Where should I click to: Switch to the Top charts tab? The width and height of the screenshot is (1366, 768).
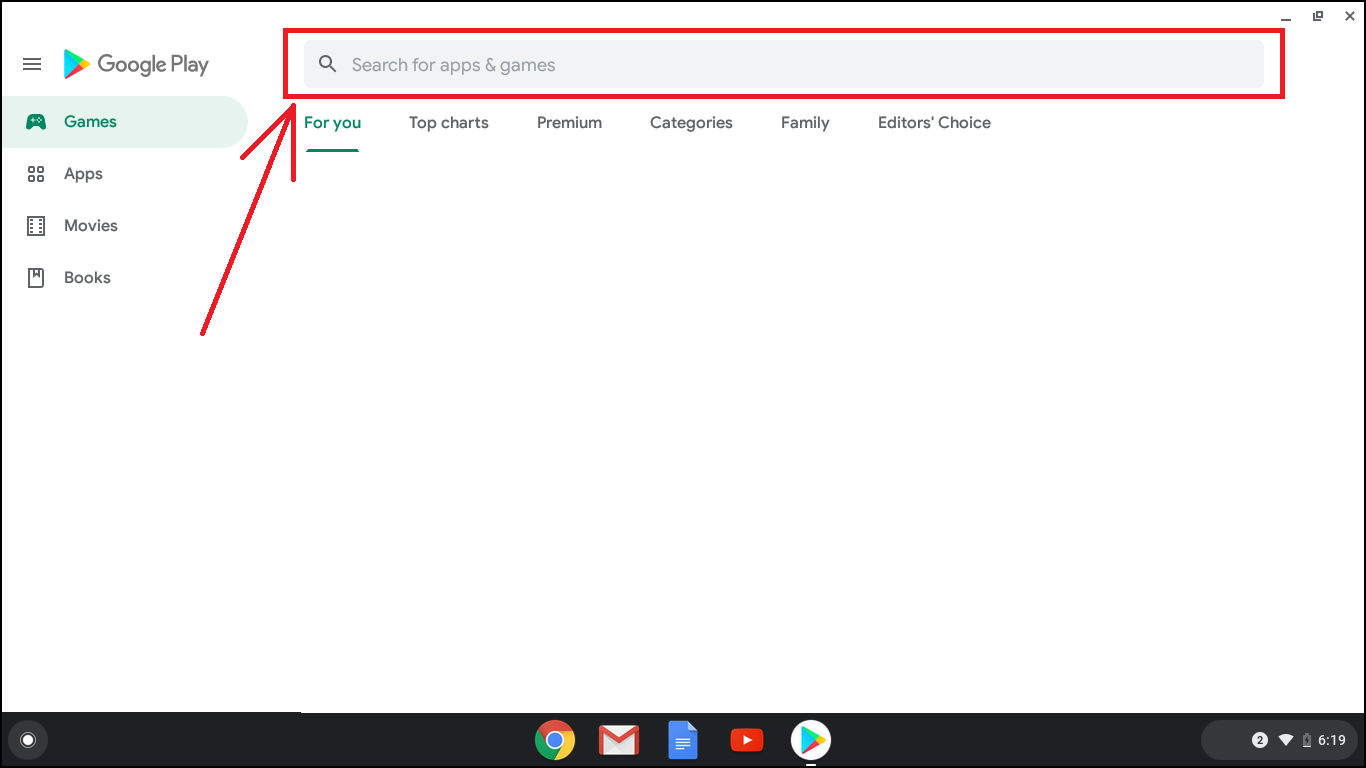pyautogui.click(x=448, y=123)
